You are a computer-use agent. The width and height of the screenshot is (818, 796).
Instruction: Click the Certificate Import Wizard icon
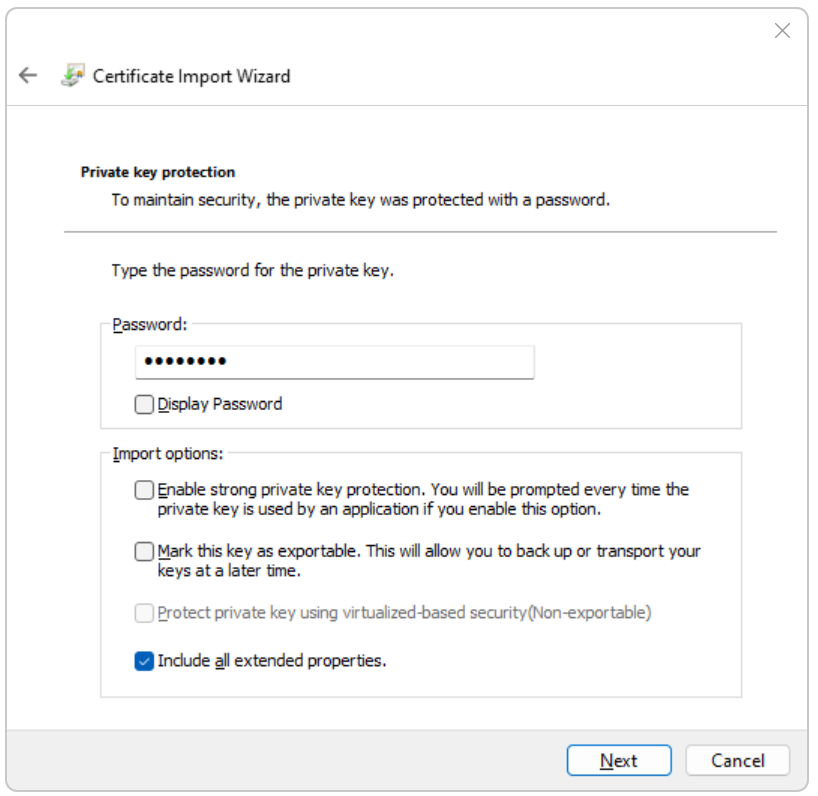point(72,76)
